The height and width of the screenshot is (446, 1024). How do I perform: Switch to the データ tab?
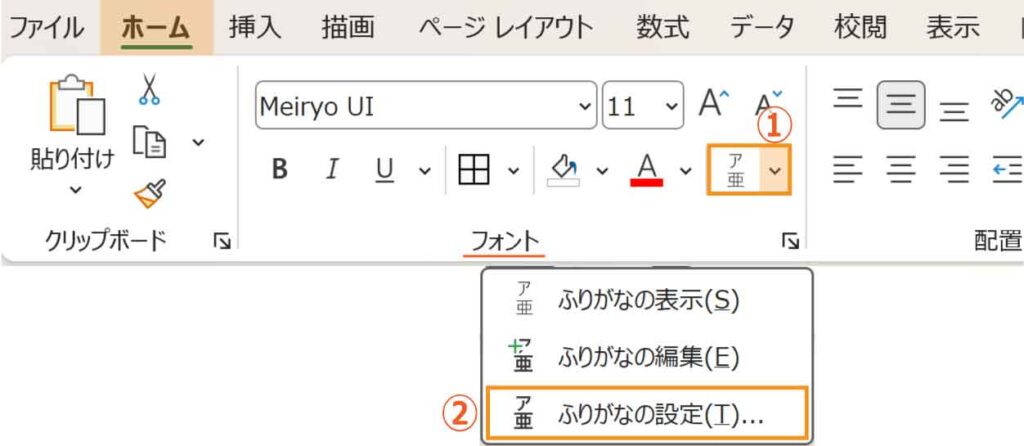click(x=762, y=27)
